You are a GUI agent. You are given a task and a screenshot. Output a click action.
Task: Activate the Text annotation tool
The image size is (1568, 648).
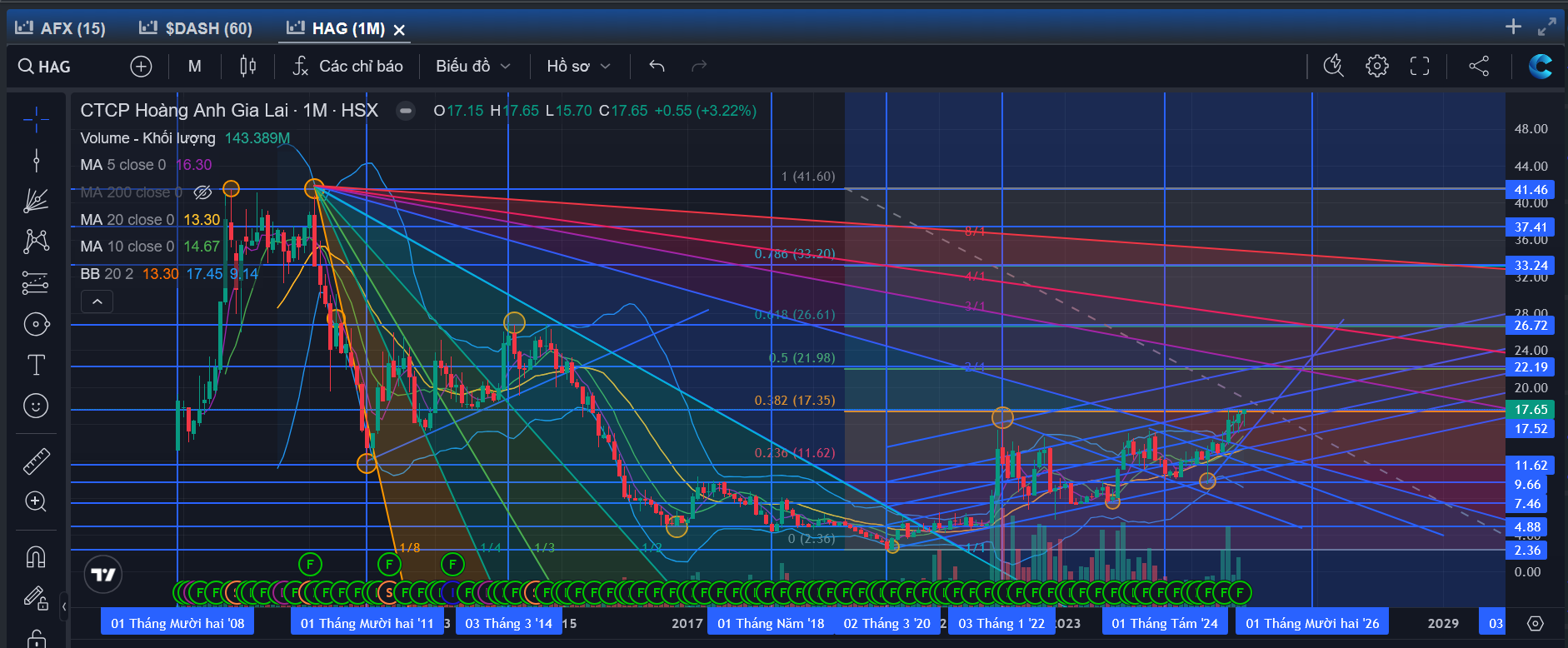pos(36,365)
